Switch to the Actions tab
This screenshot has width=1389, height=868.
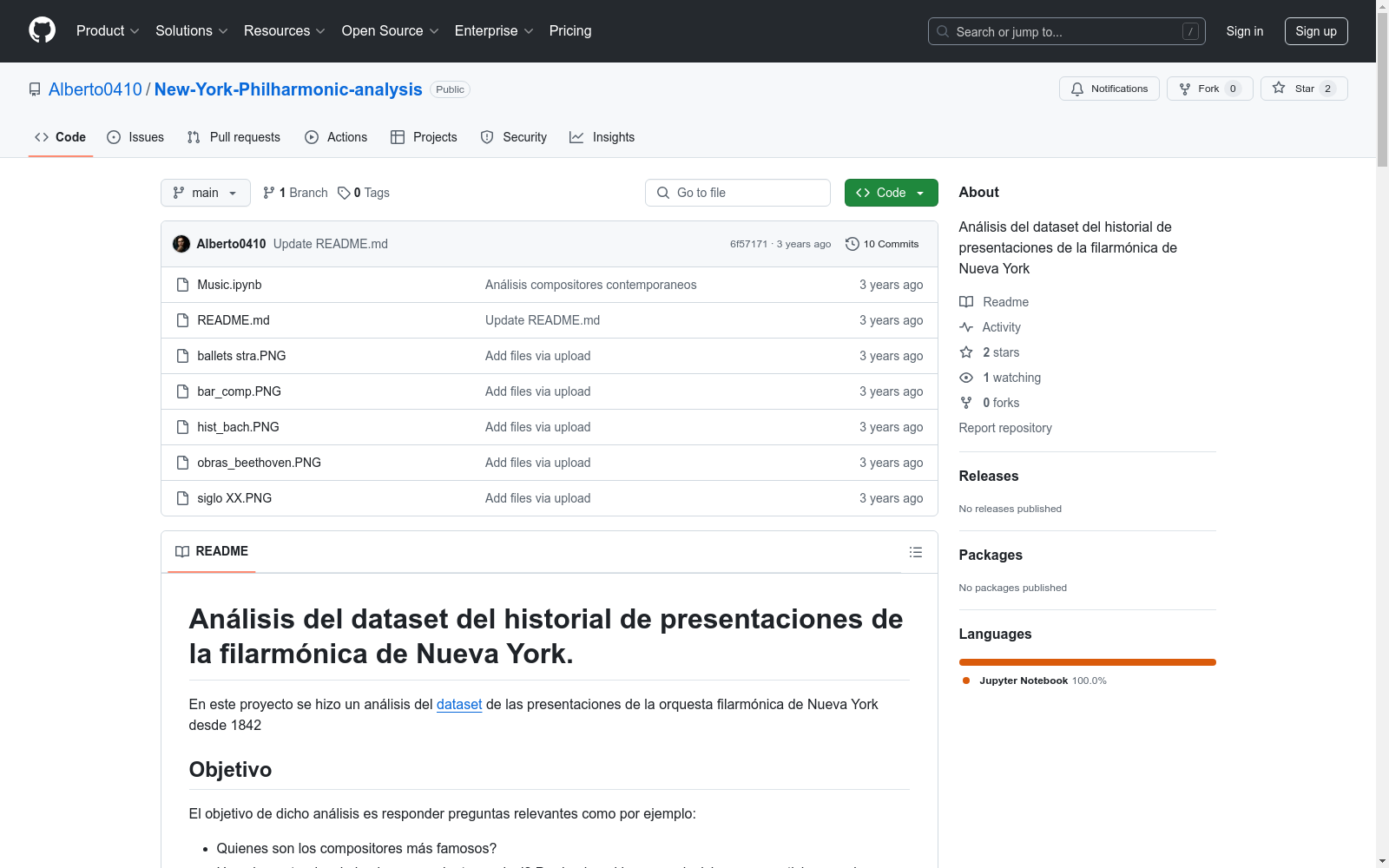pos(336,137)
